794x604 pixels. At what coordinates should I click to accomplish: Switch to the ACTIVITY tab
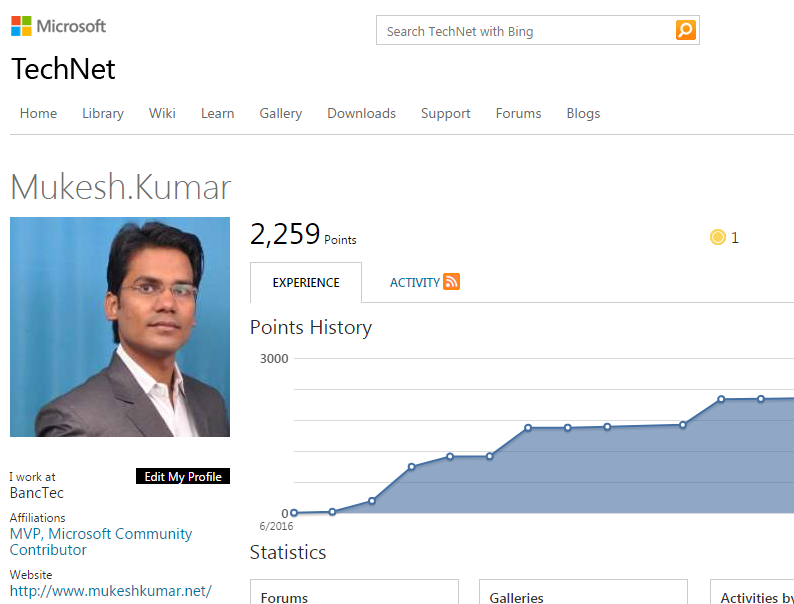click(415, 283)
